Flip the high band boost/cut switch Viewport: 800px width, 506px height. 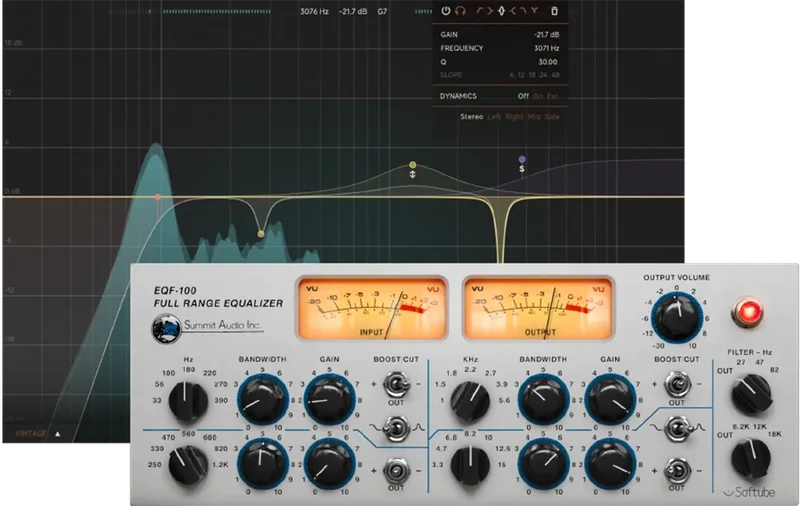click(677, 470)
